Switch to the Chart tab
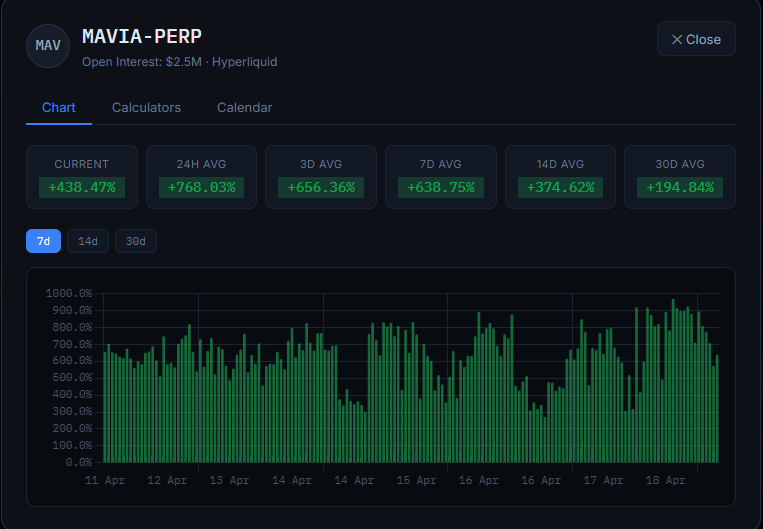Screen dimensions: 763x529 point(59,108)
